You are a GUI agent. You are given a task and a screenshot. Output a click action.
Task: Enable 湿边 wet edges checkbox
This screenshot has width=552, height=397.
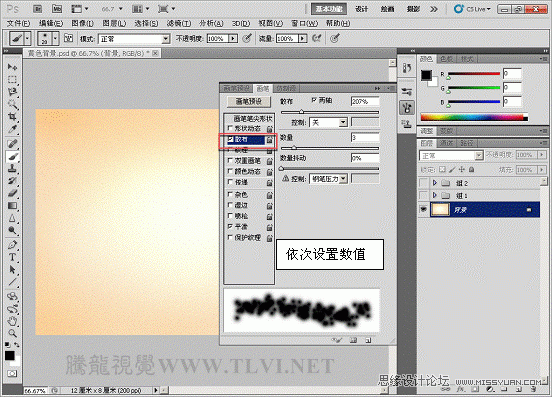coord(230,204)
